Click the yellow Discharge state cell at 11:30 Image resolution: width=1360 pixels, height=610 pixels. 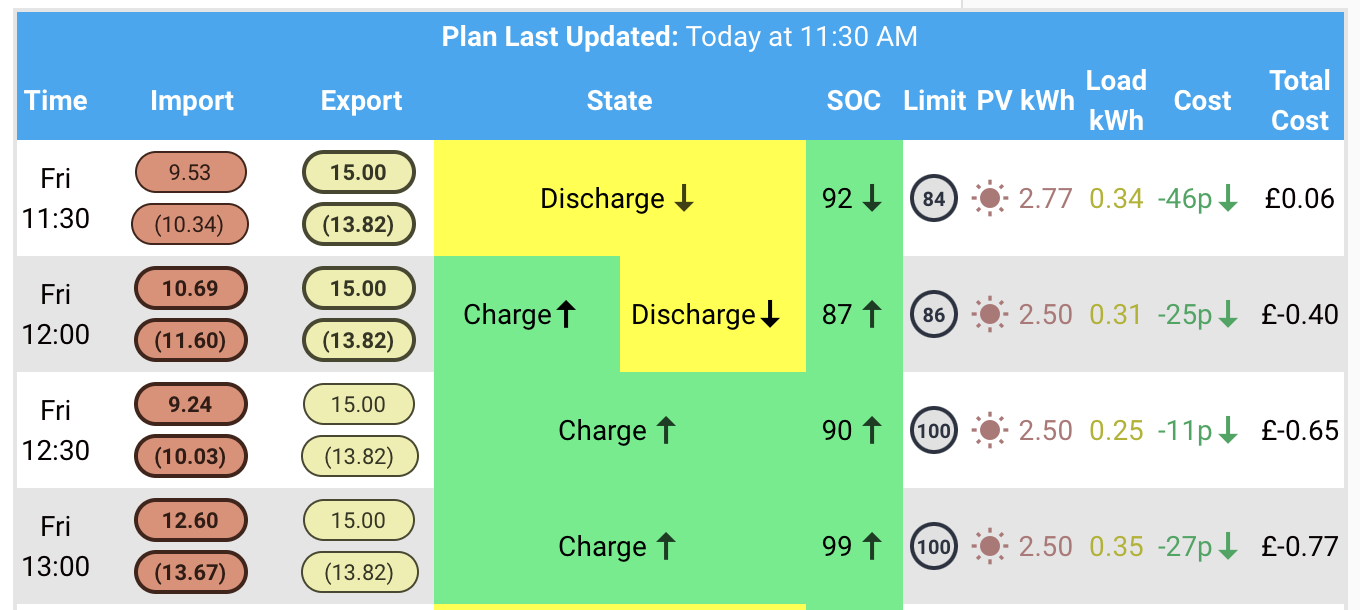(620, 198)
